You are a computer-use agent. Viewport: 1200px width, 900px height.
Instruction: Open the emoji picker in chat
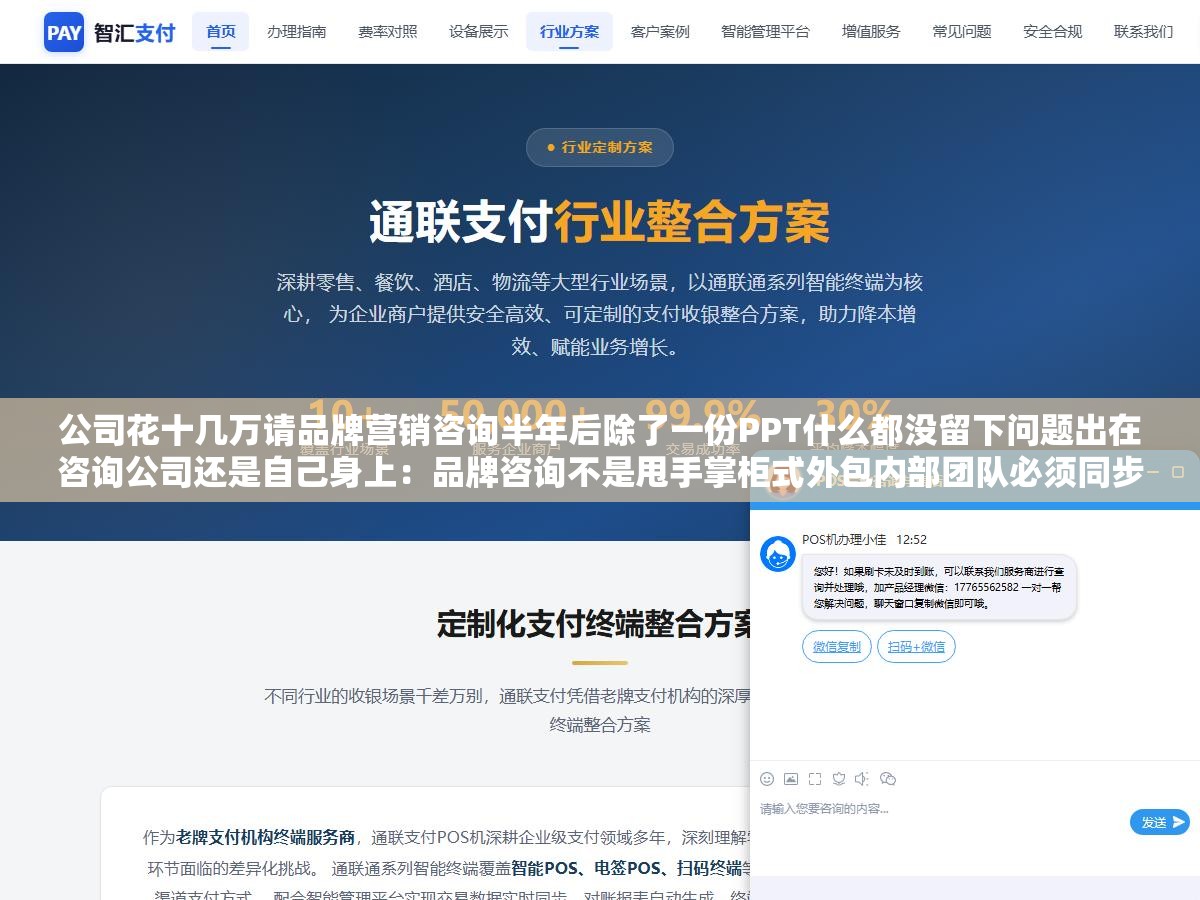tap(767, 778)
